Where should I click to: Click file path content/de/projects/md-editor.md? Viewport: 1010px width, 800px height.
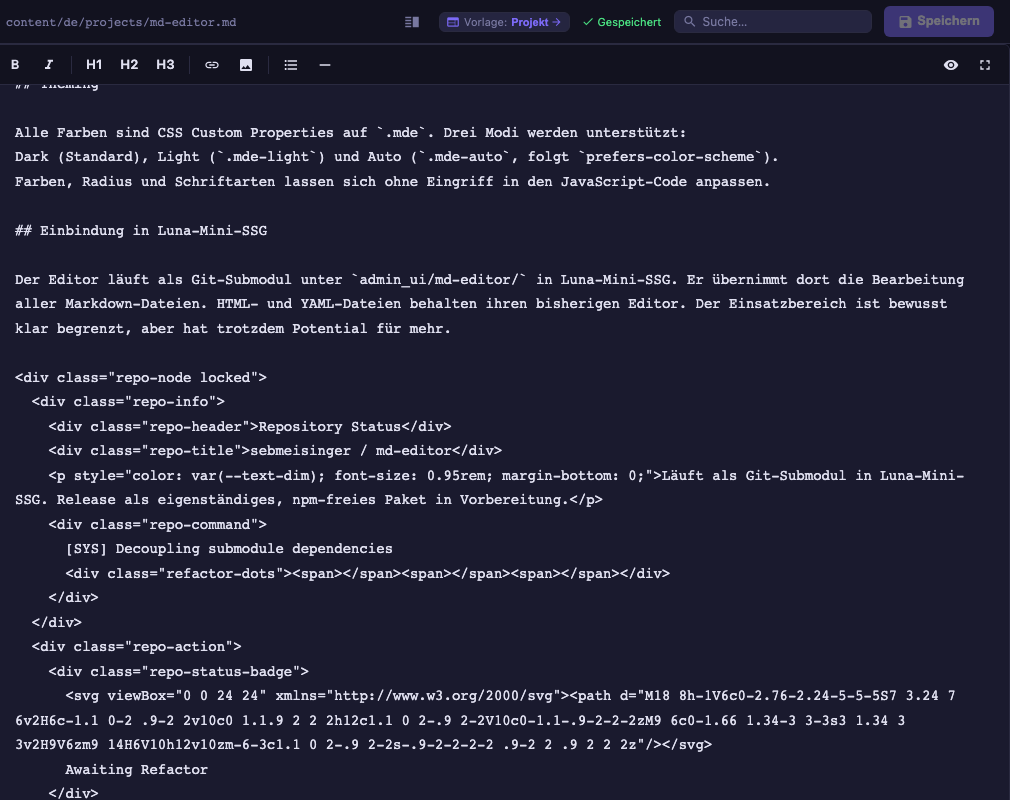pos(121,22)
